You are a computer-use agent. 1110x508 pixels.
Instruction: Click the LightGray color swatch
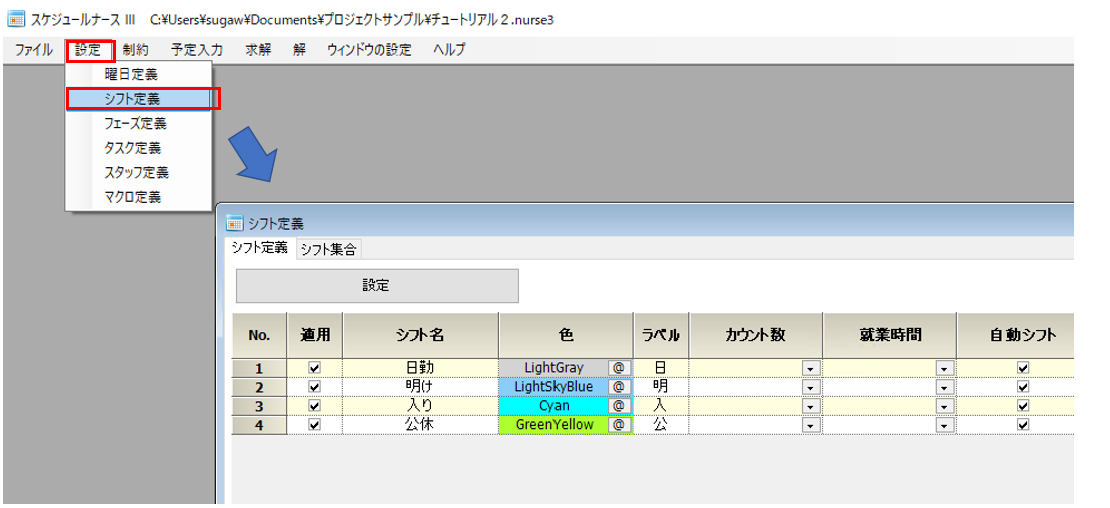(x=554, y=368)
